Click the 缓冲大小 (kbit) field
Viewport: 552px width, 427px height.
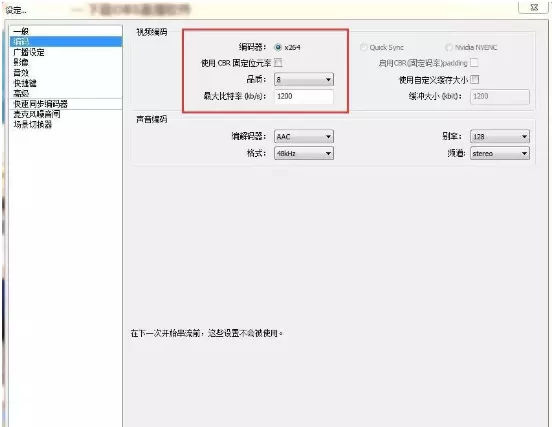pyautogui.click(x=500, y=96)
